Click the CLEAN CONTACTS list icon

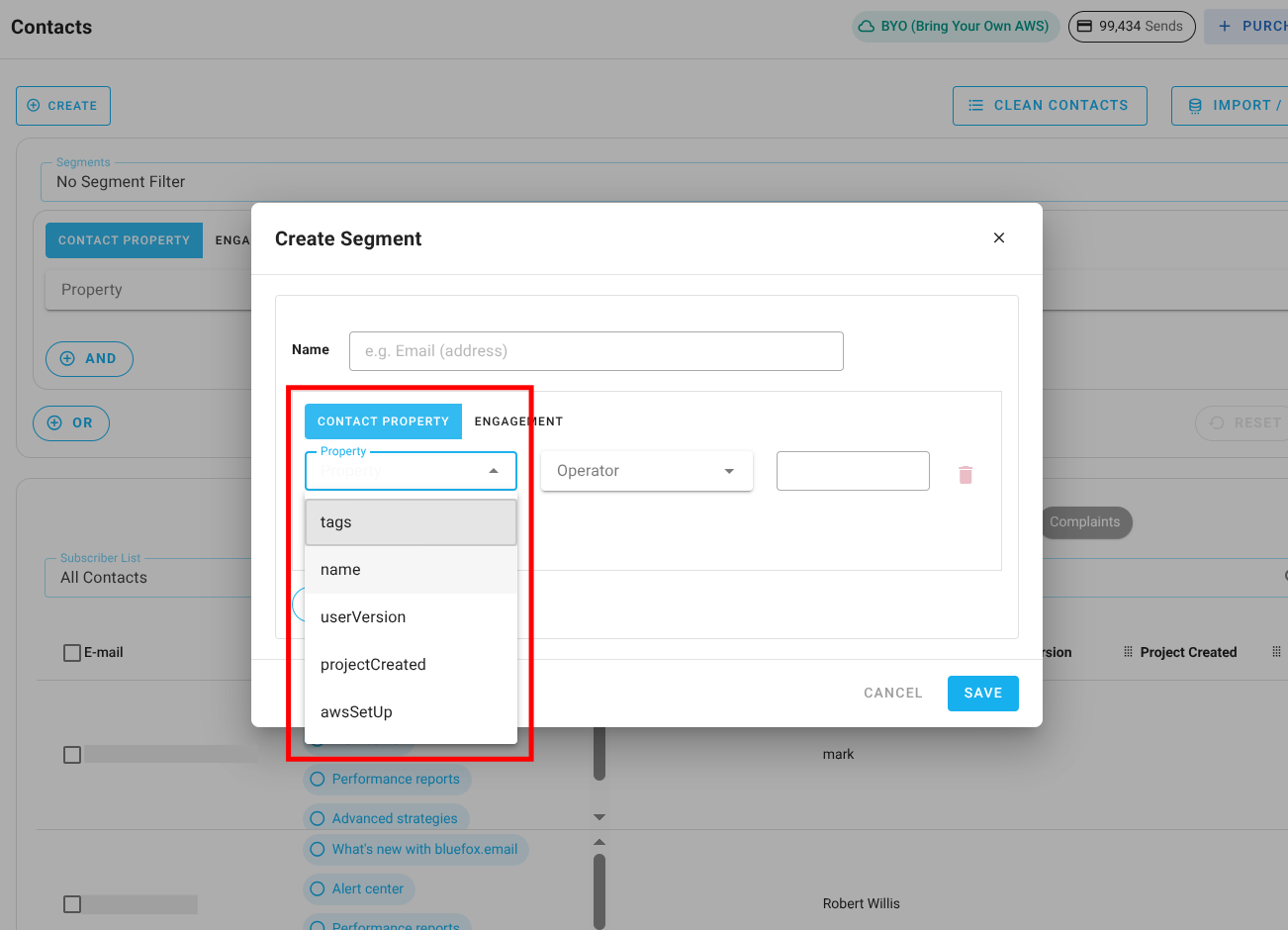tap(975, 106)
